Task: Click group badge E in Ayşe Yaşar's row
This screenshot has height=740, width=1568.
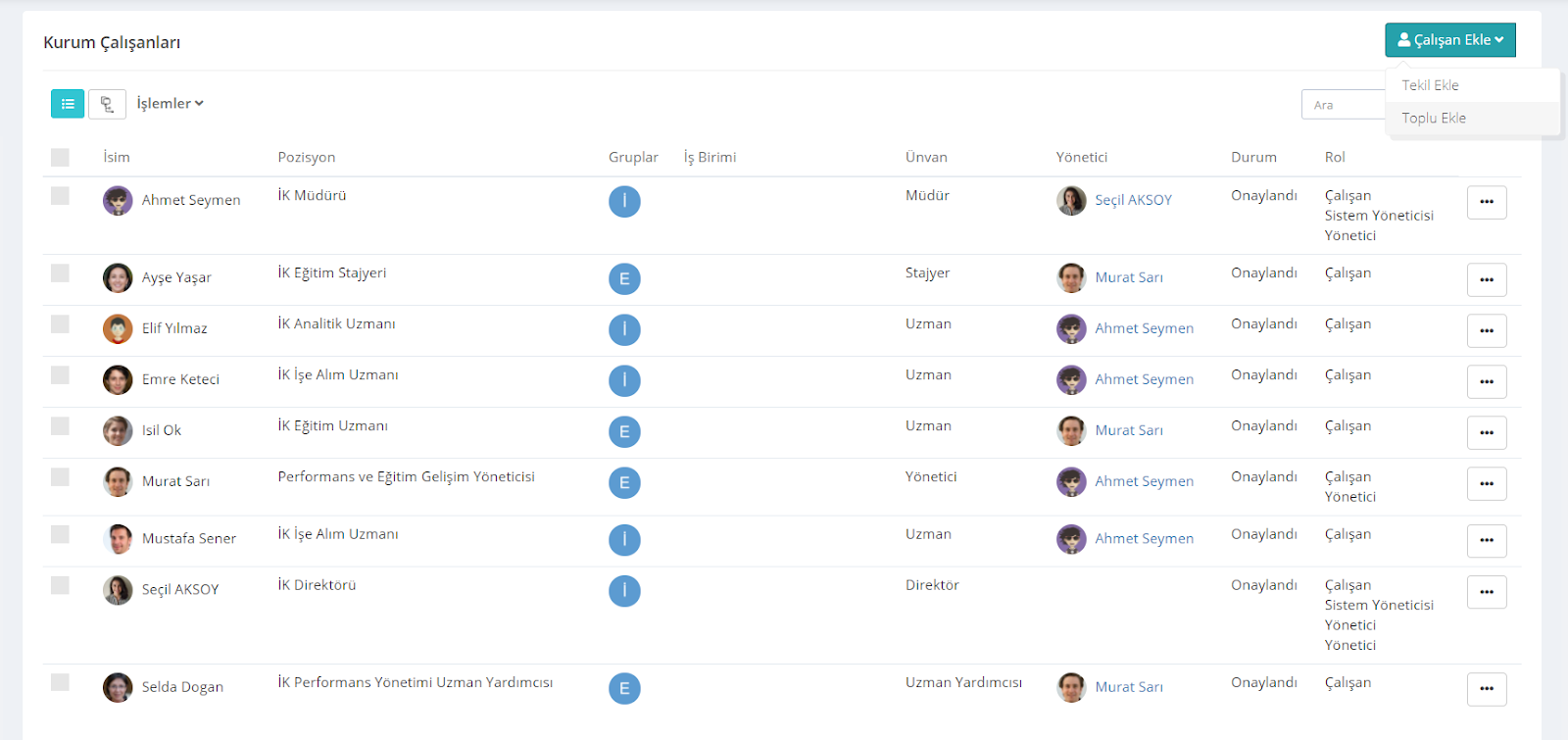Action: 624,279
